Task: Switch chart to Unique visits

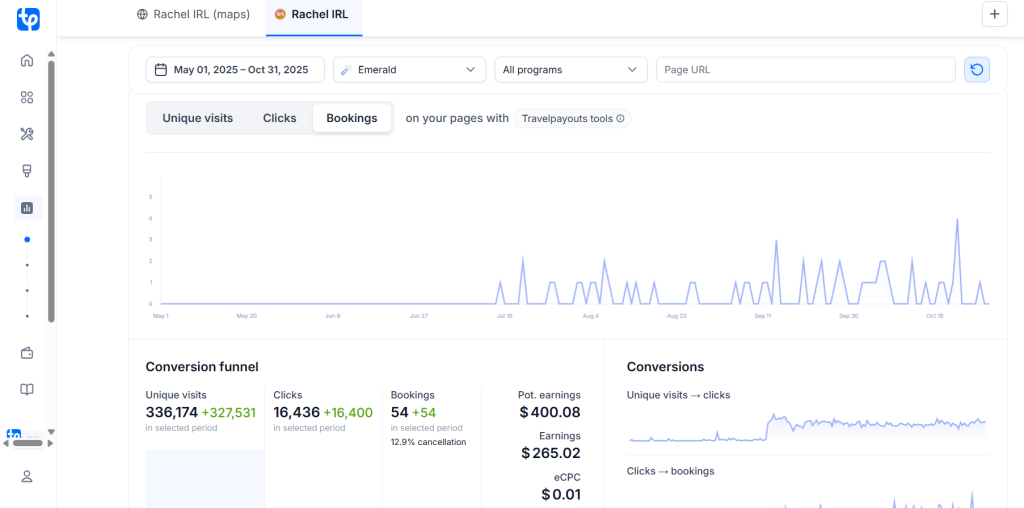Action: [197, 118]
